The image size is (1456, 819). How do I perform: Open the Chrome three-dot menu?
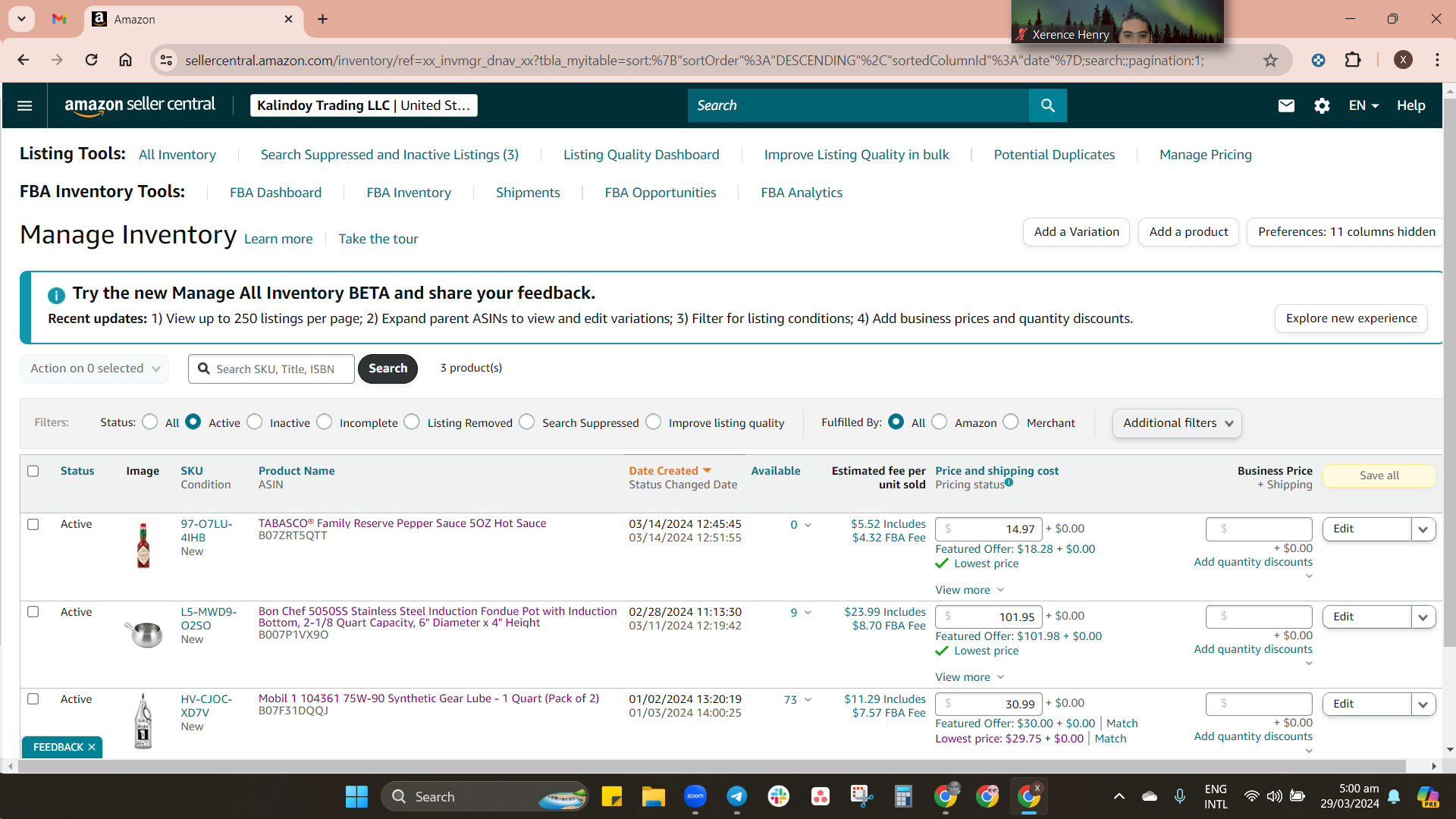click(1437, 60)
